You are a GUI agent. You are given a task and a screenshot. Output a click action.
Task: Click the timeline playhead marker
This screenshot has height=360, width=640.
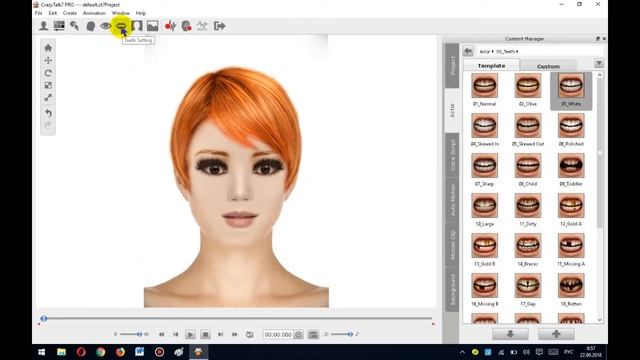click(44, 318)
